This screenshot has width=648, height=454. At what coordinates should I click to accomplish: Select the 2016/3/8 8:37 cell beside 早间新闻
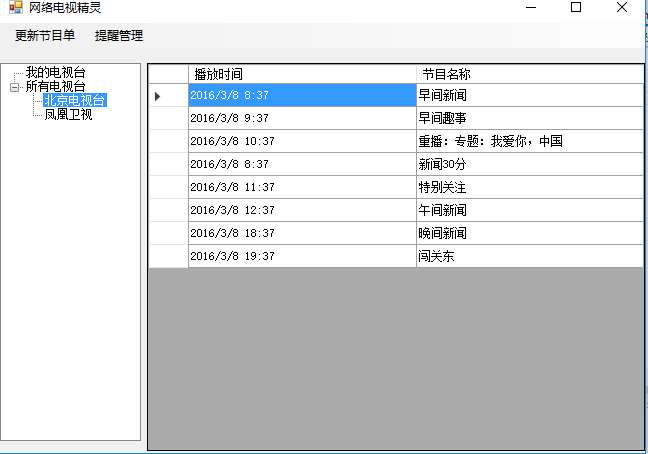point(302,95)
